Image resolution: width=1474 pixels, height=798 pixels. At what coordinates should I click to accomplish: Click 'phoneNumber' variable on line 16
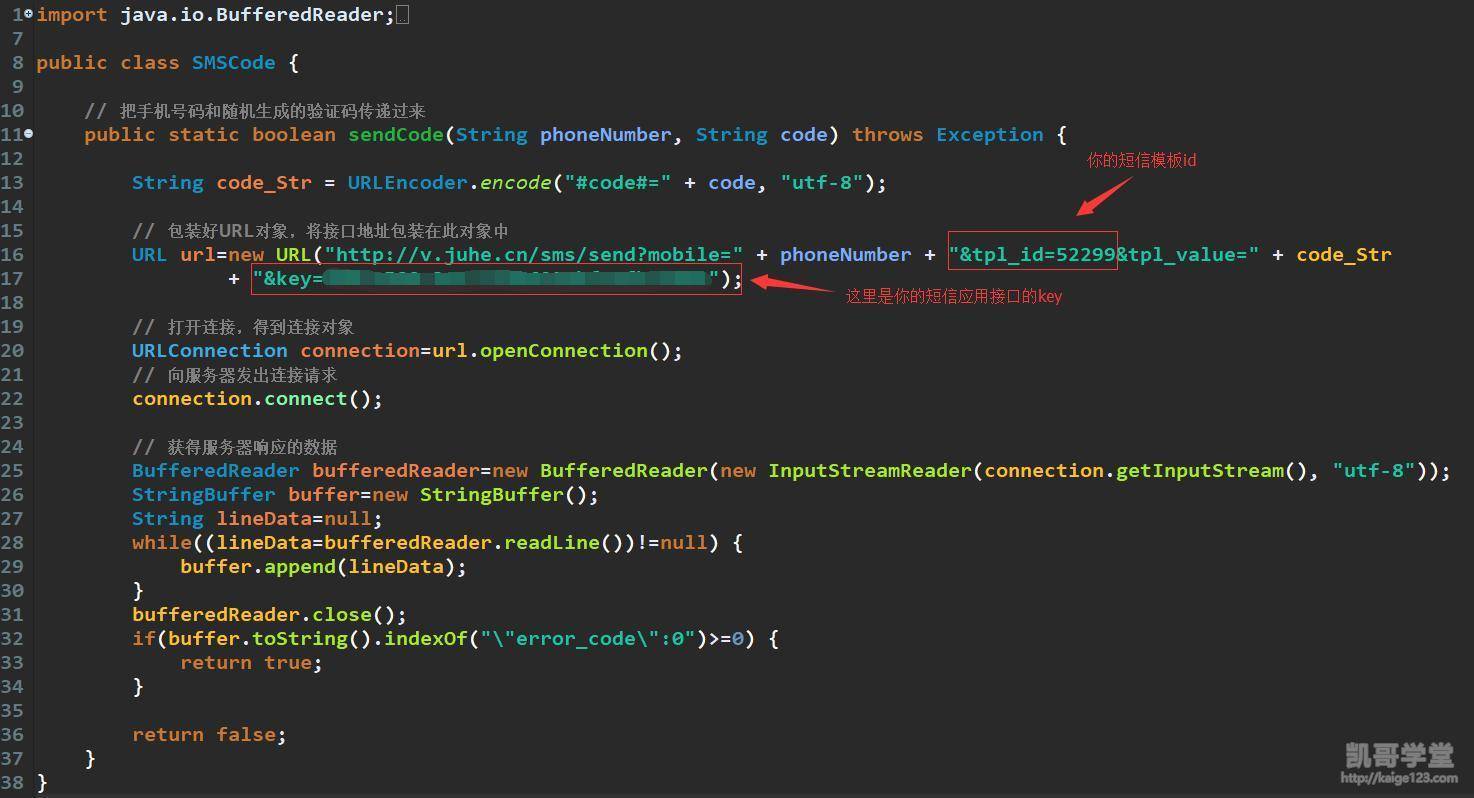point(846,255)
